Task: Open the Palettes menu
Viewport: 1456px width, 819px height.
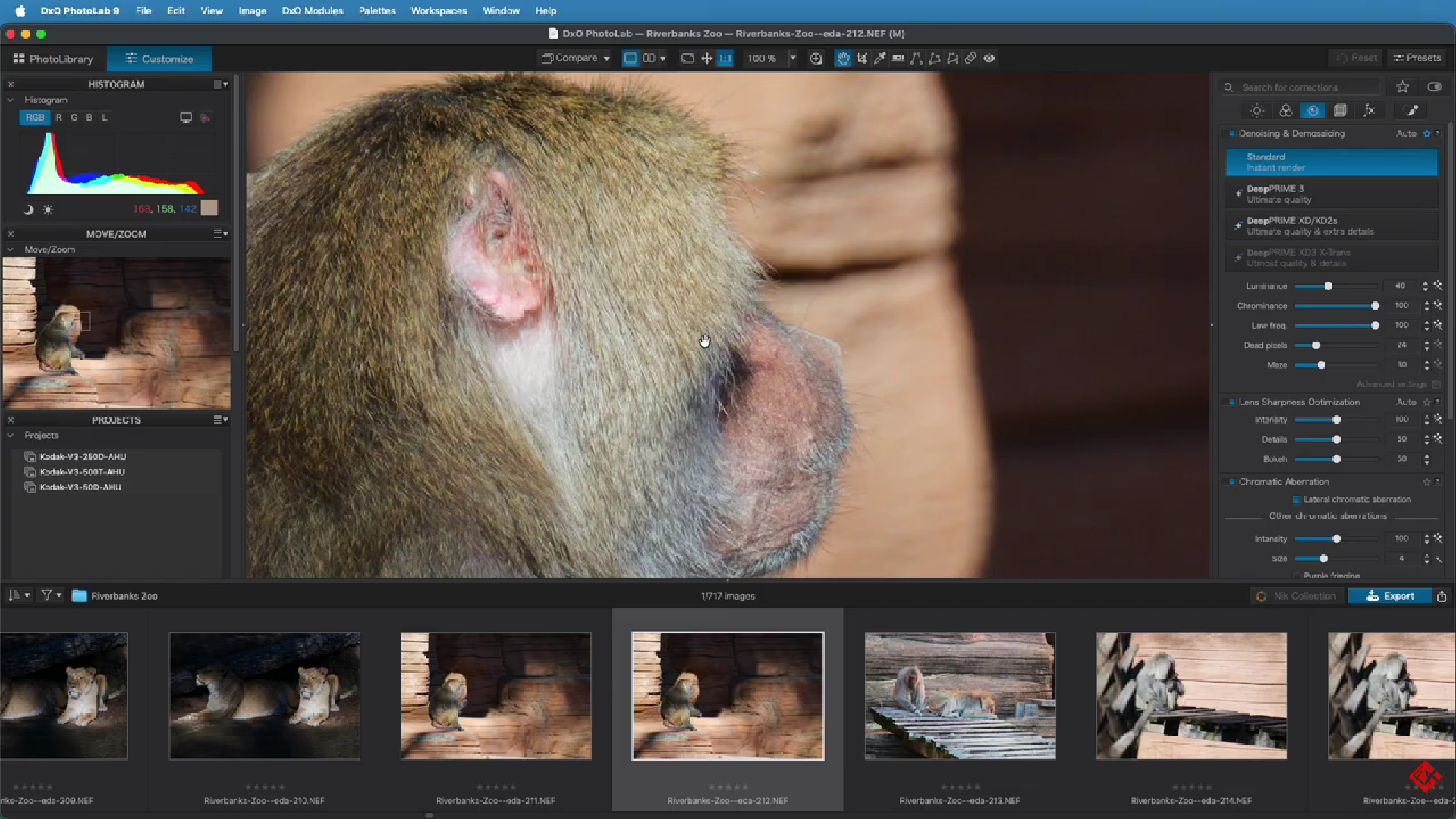Action: 376,11
